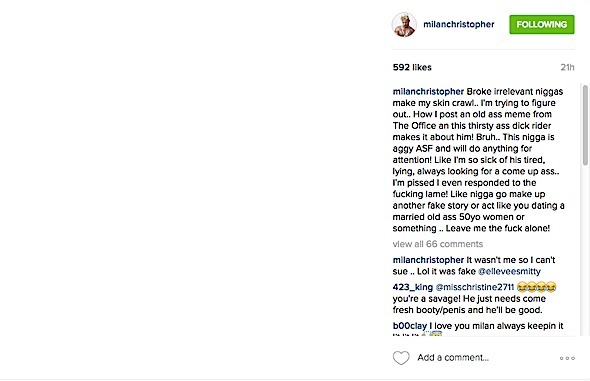Image resolution: width=590 pixels, height=381 pixels.
Task: Open the three-dots more options menu
Action: 567,358
